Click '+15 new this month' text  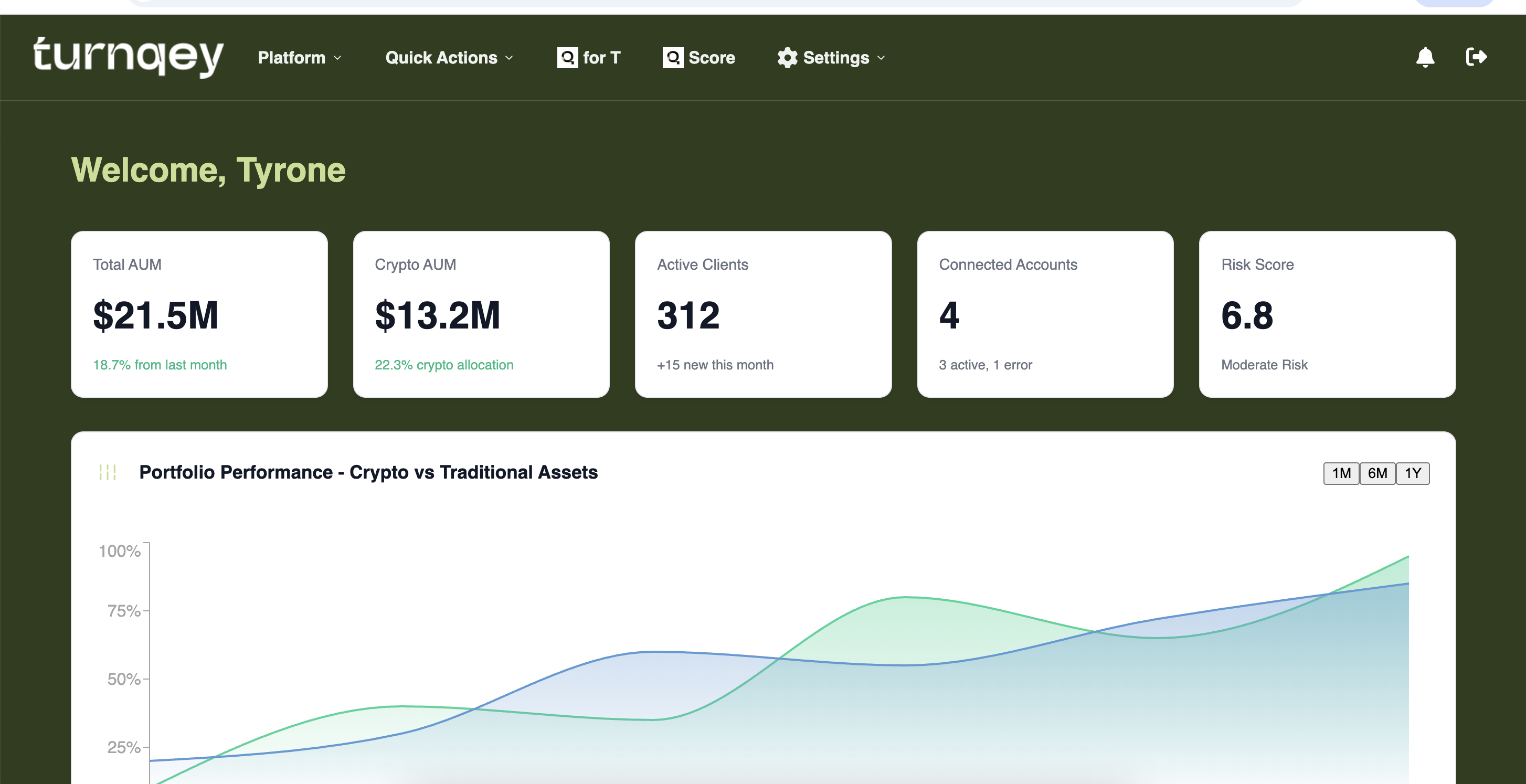point(715,365)
